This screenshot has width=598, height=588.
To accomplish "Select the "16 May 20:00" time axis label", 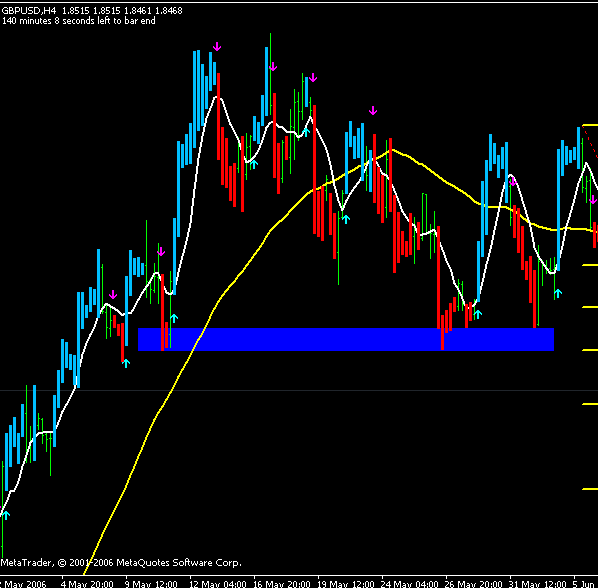I will 282,584.
